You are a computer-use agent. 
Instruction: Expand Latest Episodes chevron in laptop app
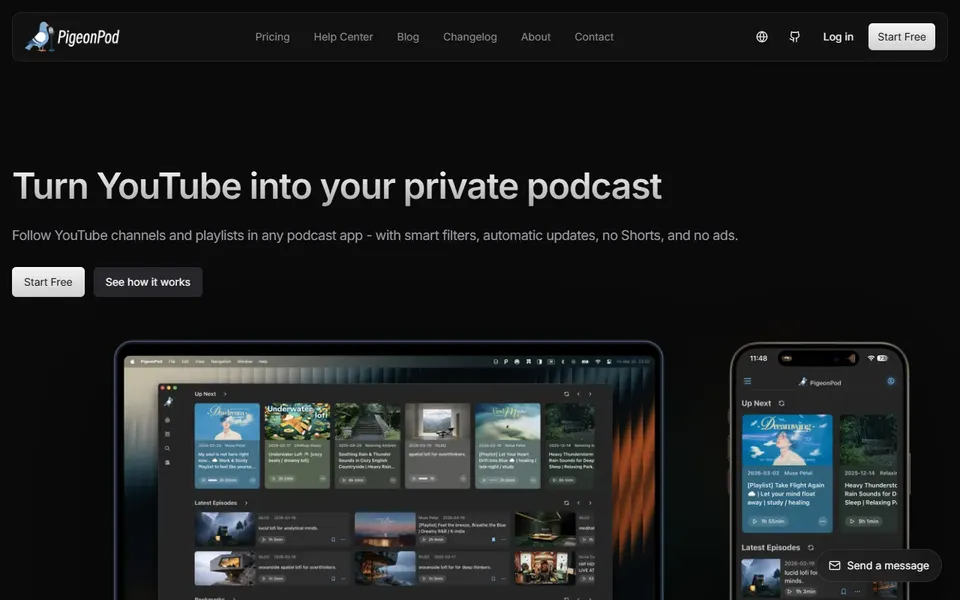tap(246, 503)
